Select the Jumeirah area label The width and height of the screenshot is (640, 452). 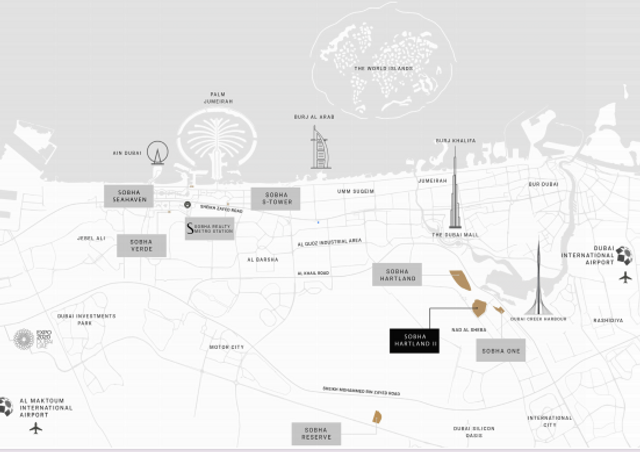(x=433, y=180)
